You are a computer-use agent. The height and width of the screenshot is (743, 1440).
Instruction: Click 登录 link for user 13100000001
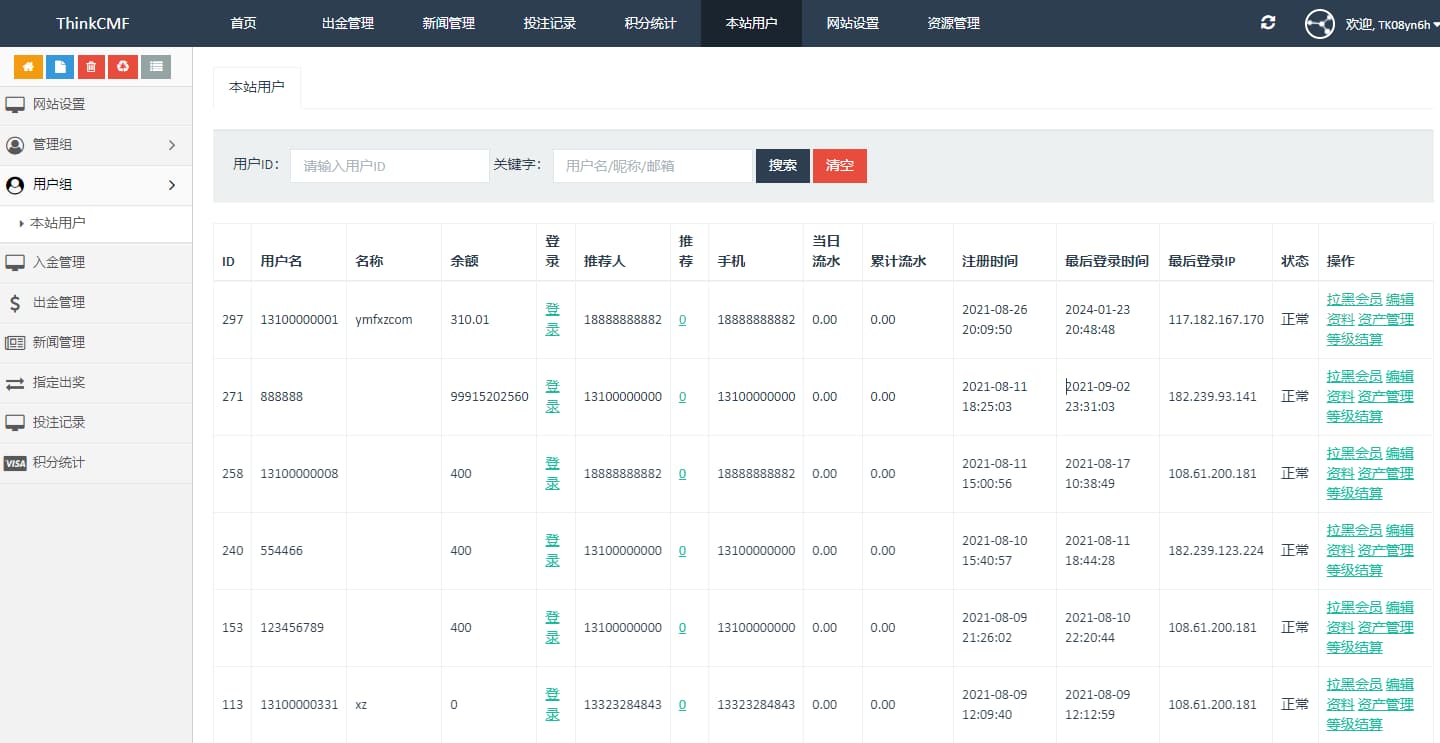(x=552, y=319)
